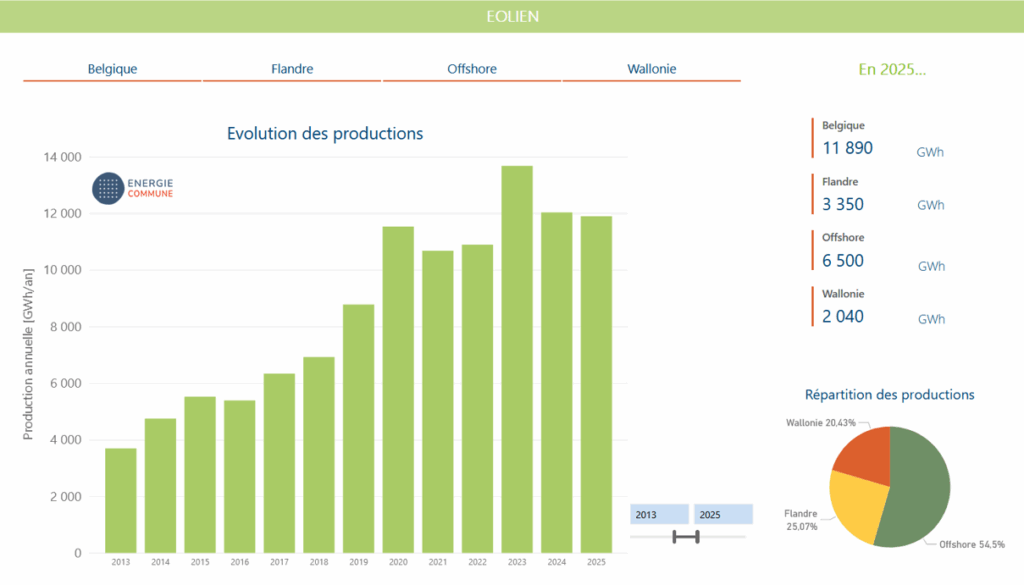This screenshot has width=1024, height=585.
Task: Open the Offshore tab
Action: coord(472,69)
